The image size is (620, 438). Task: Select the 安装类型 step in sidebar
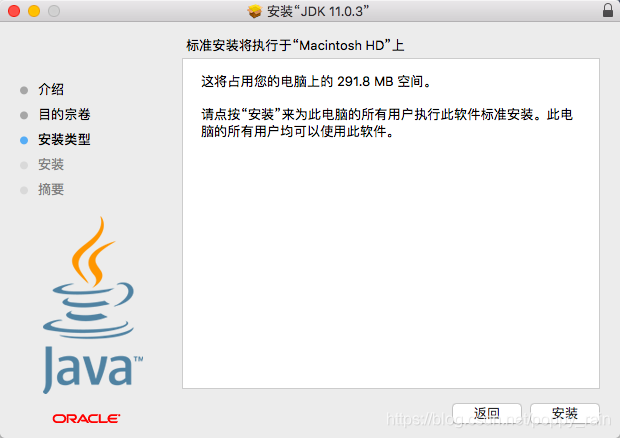coord(64,140)
